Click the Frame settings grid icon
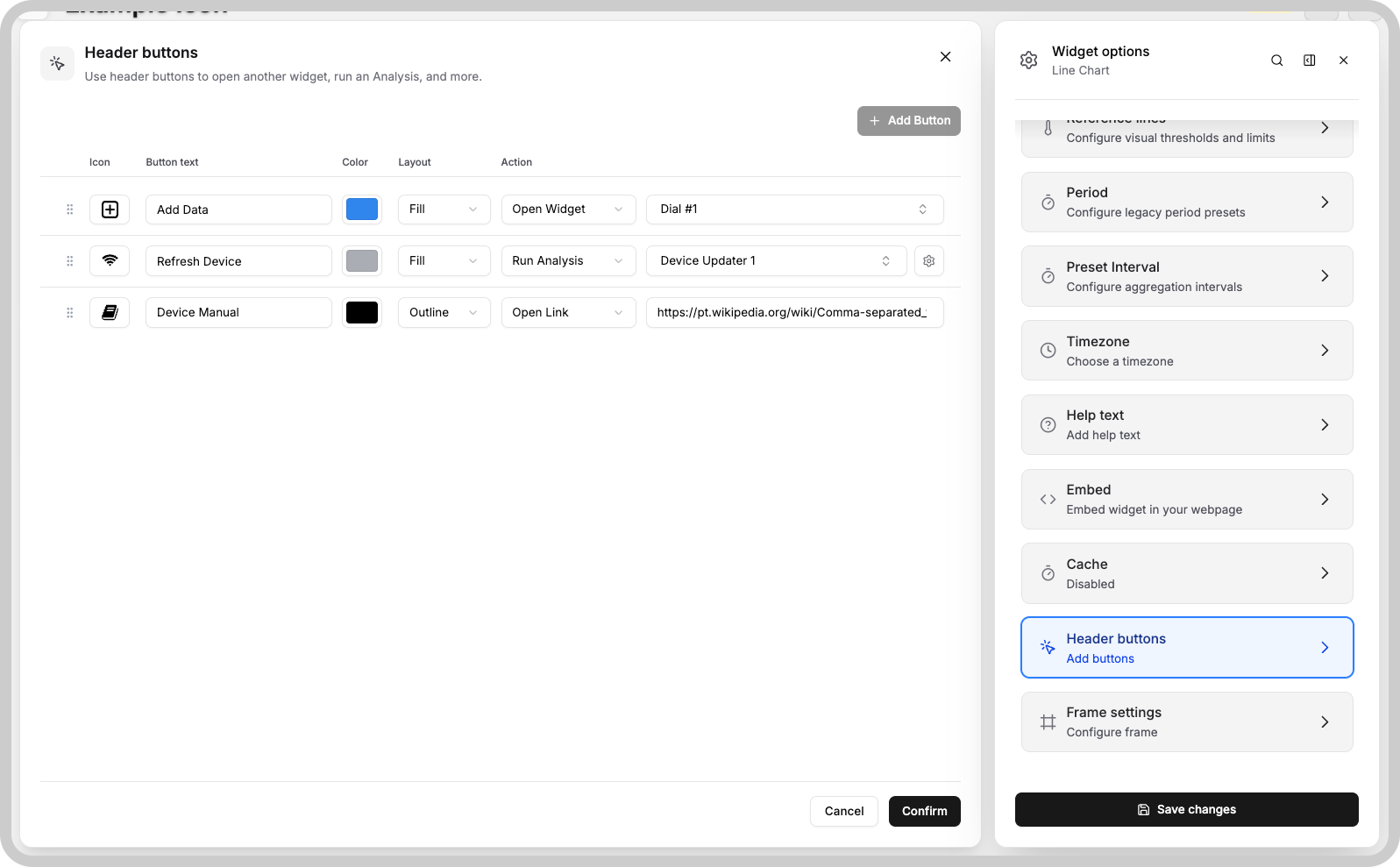The height and width of the screenshot is (867, 1400). point(1048,722)
